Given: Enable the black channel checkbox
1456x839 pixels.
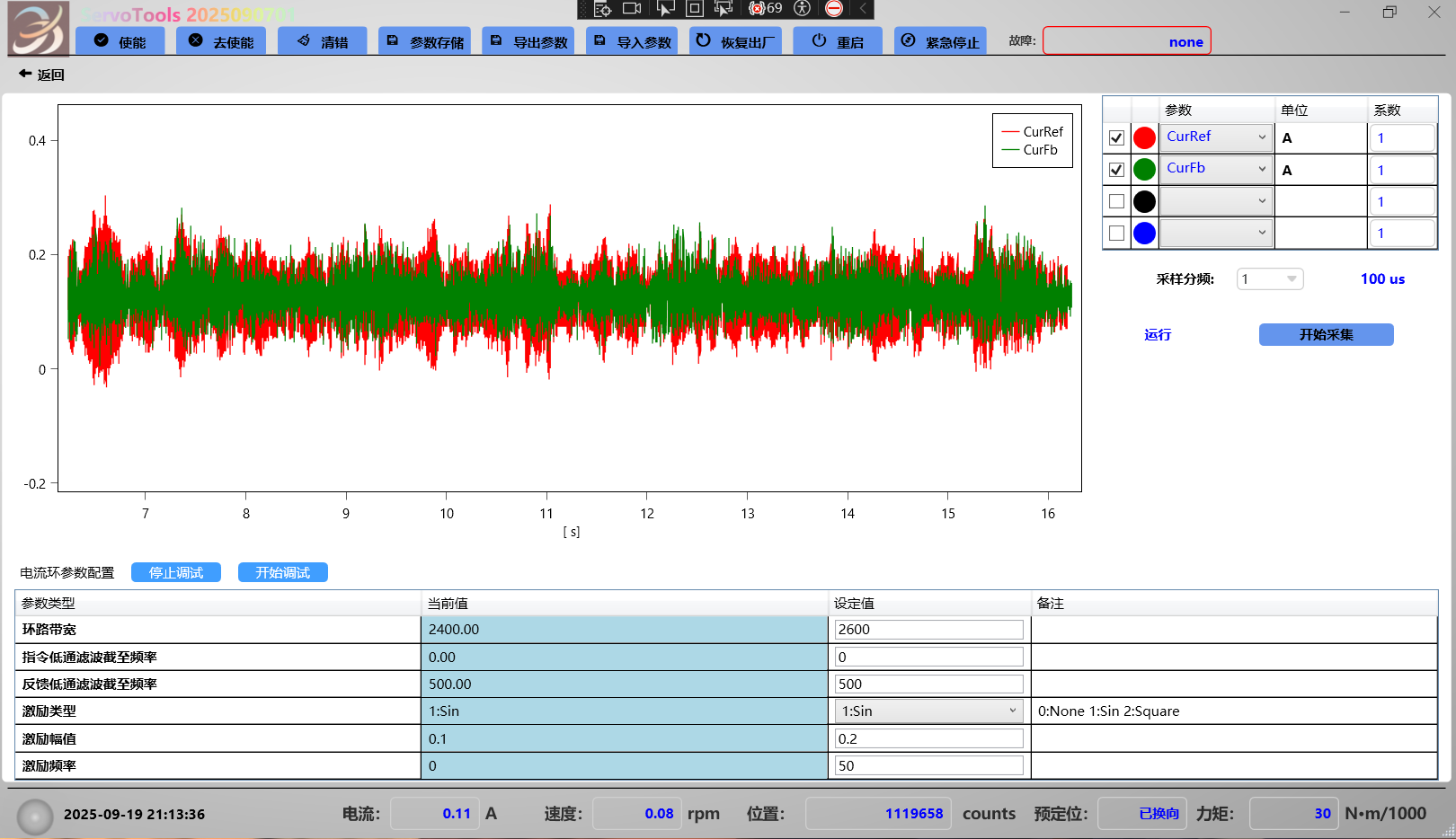Looking at the screenshot, I should click(x=1116, y=201).
